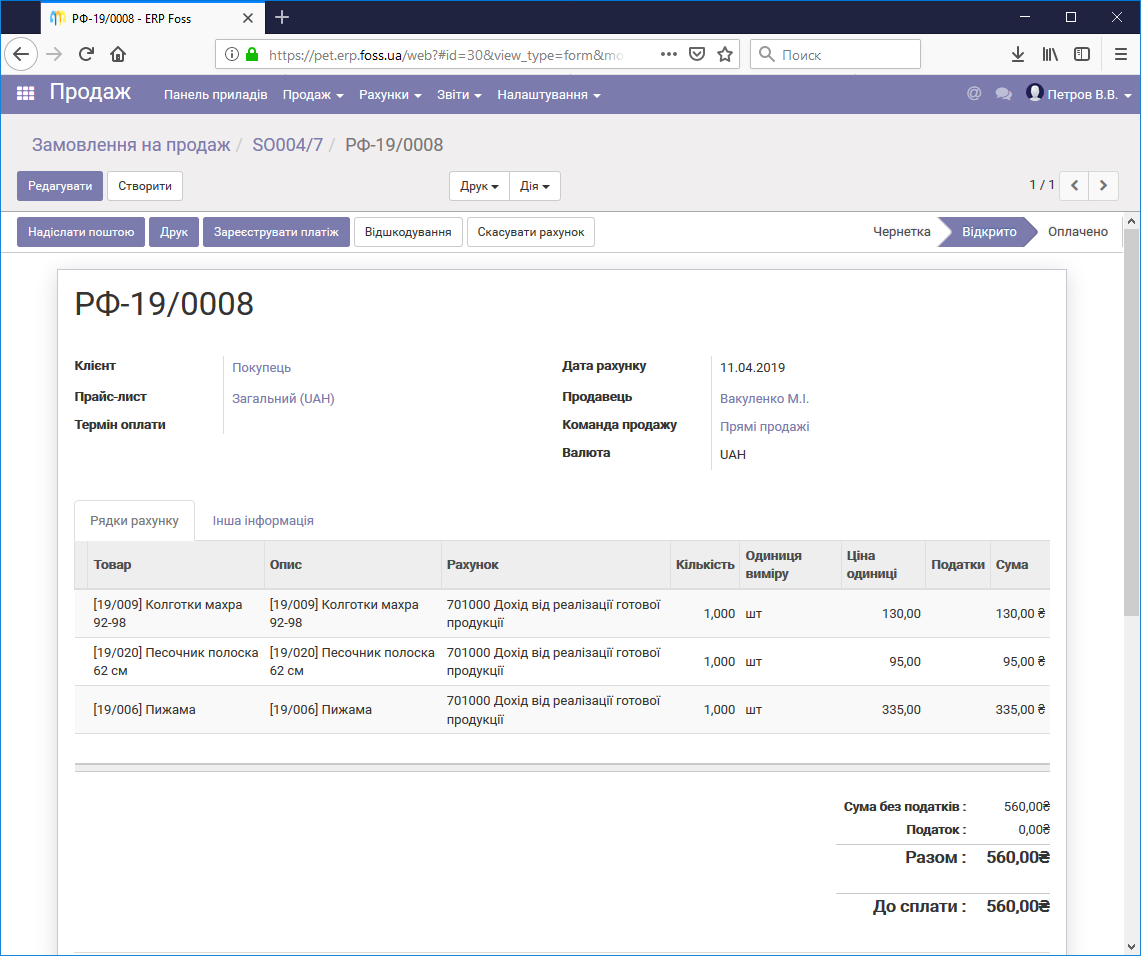The width and height of the screenshot is (1141, 956).
Task: Go back with browser back arrow
Action: coord(21,54)
